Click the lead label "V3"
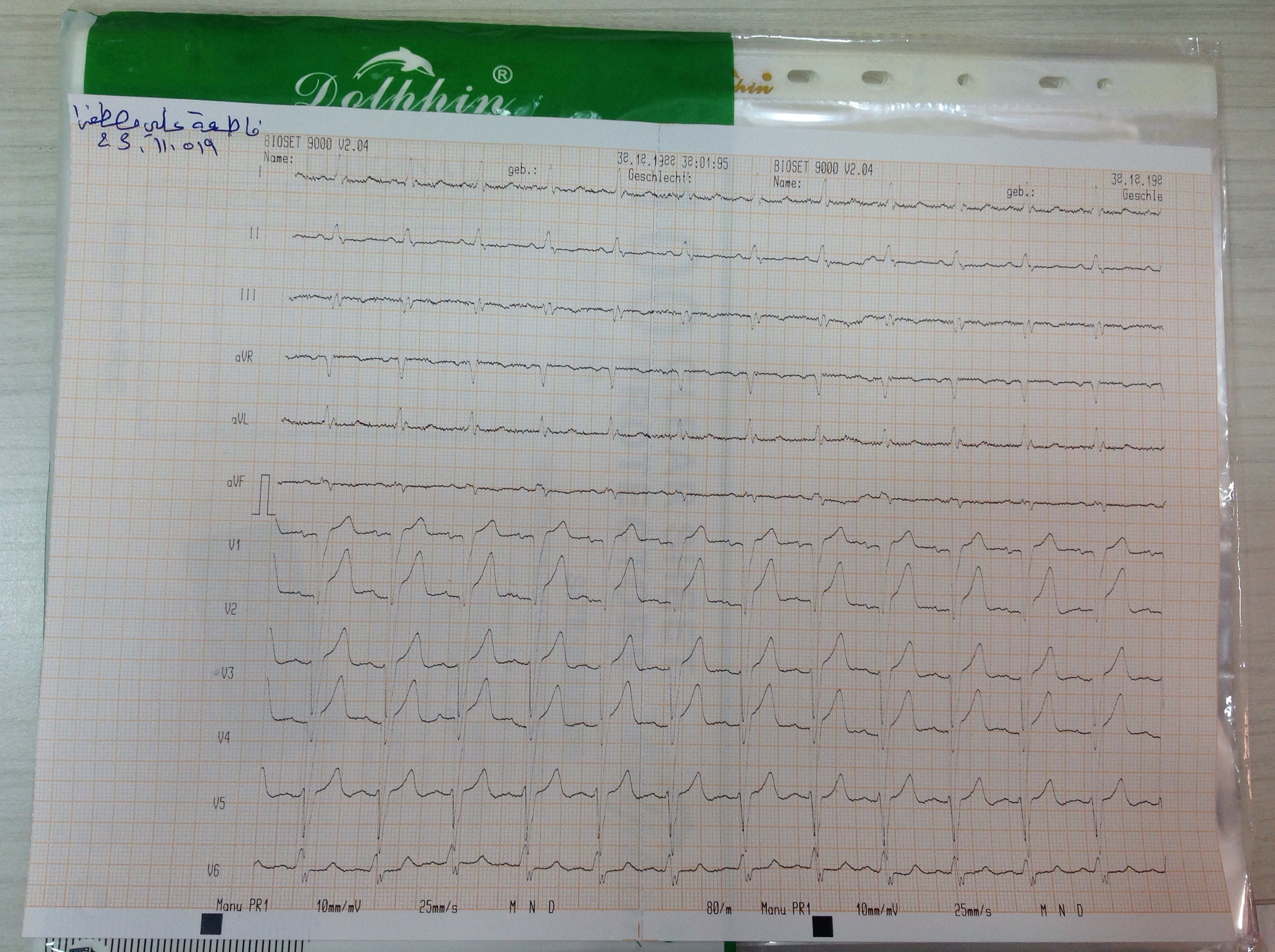 (x=227, y=673)
